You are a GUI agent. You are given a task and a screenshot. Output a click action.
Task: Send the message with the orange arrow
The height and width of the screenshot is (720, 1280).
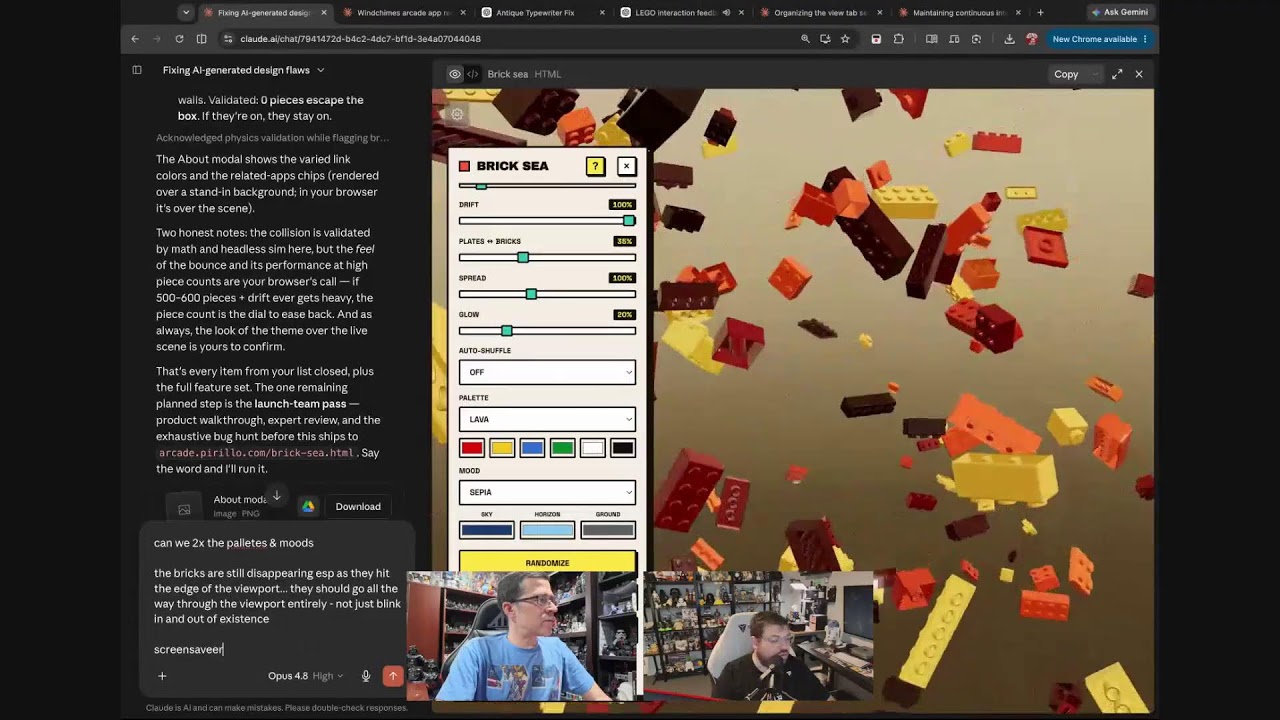pyautogui.click(x=393, y=676)
